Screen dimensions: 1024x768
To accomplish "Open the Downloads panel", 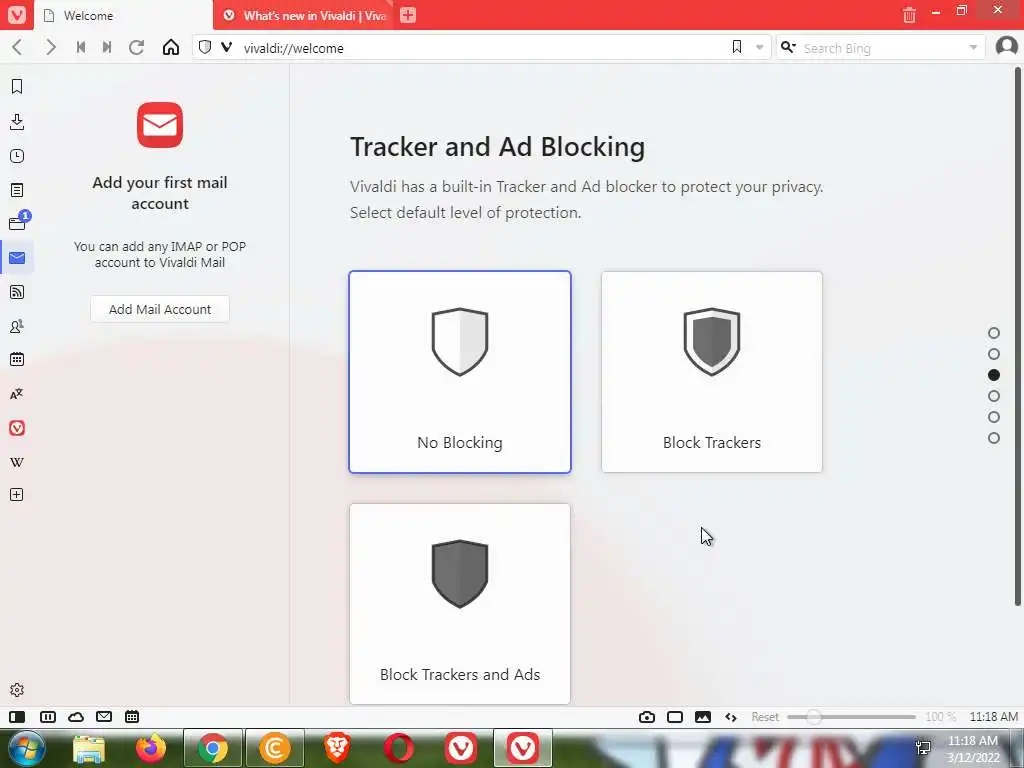I will [x=17, y=121].
